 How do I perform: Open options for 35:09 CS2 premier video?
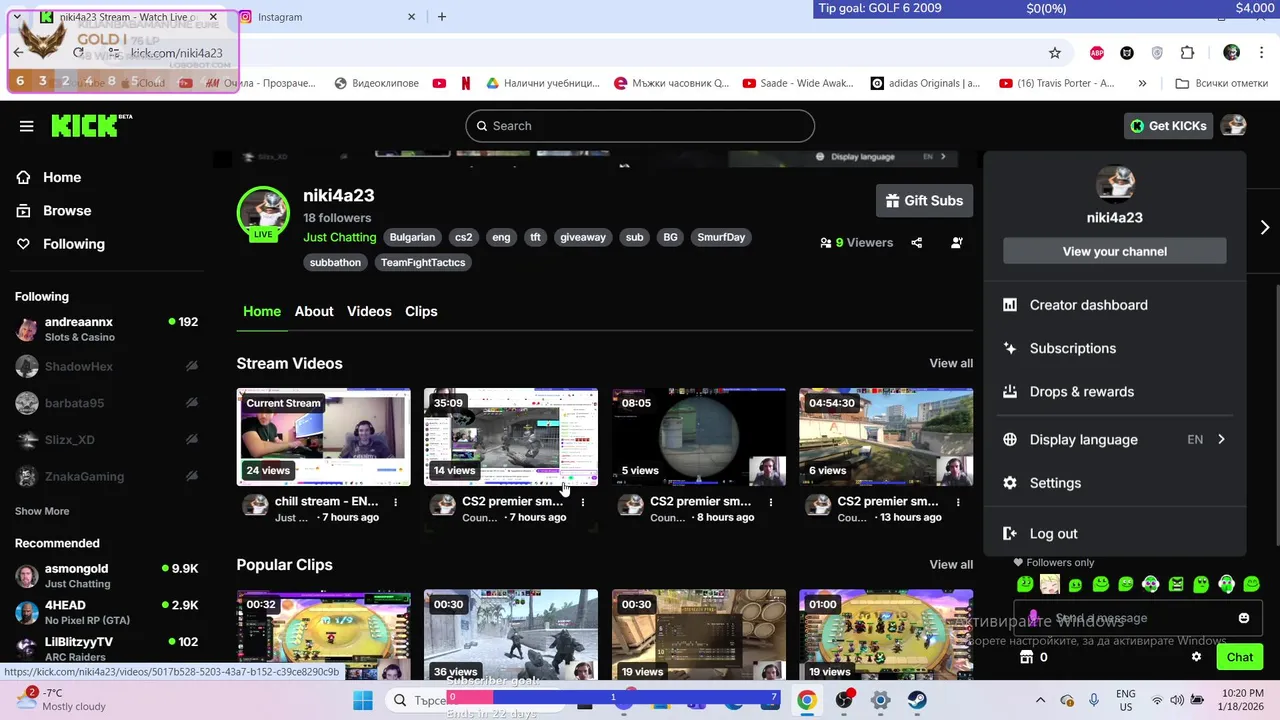(x=583, y=502)
